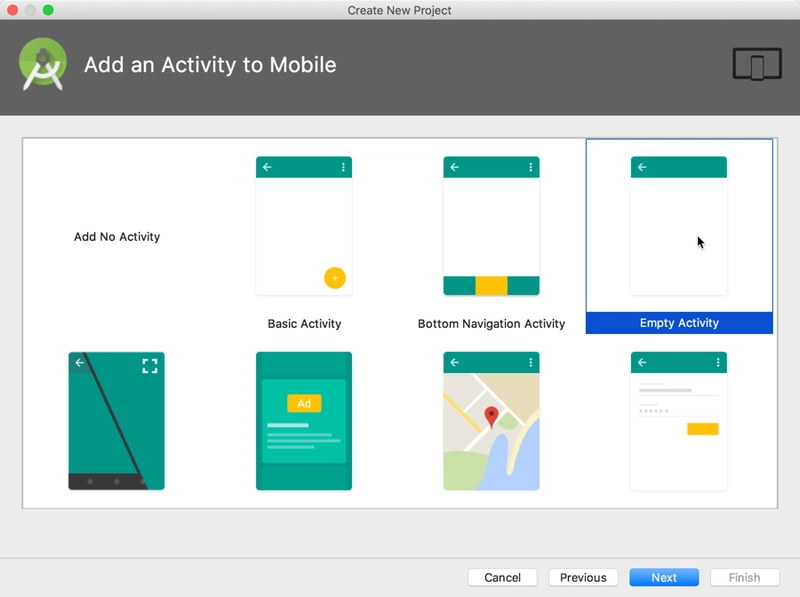The height and width of the screenshot is (597, 800).
Task: Click the Android Studio logo in header
Action: pyautogui.click(x=43, y=64)
